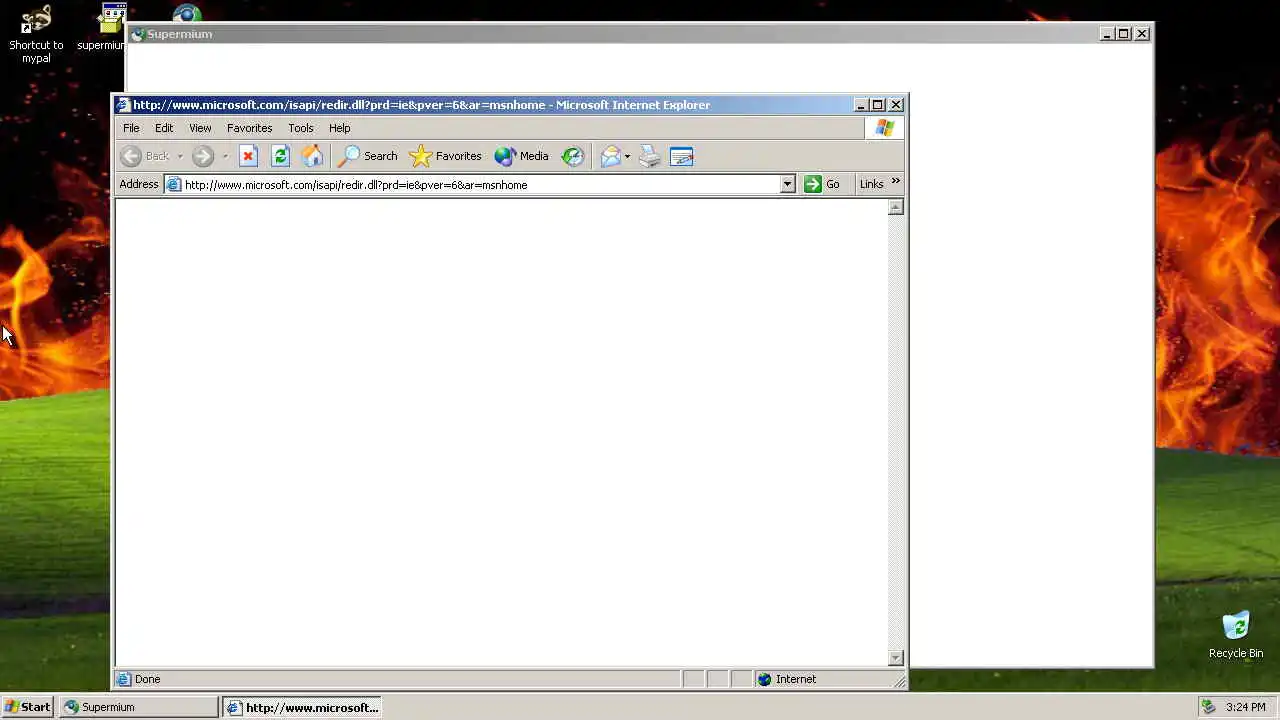Open the Search pane button

click(x=367, y=156)
